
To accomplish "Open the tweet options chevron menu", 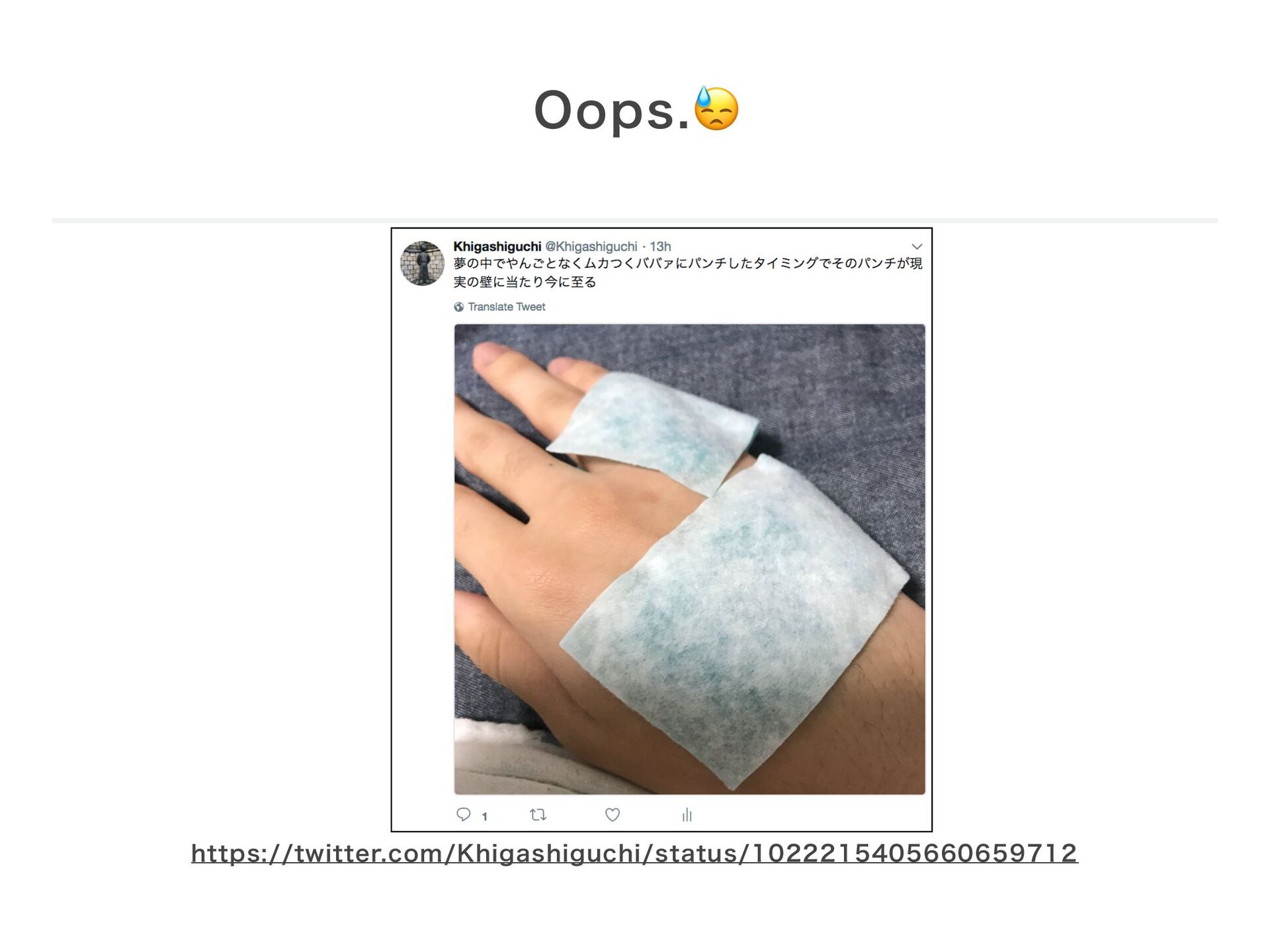I will [917, 247].
